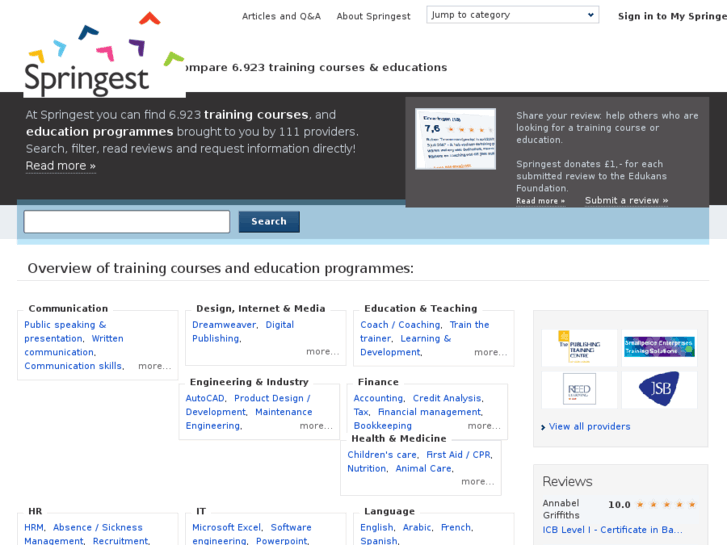Image resolution: width=727 pixels, height=545 pixels.
Task: Click Read more in review box
Action: click(541, 201)
